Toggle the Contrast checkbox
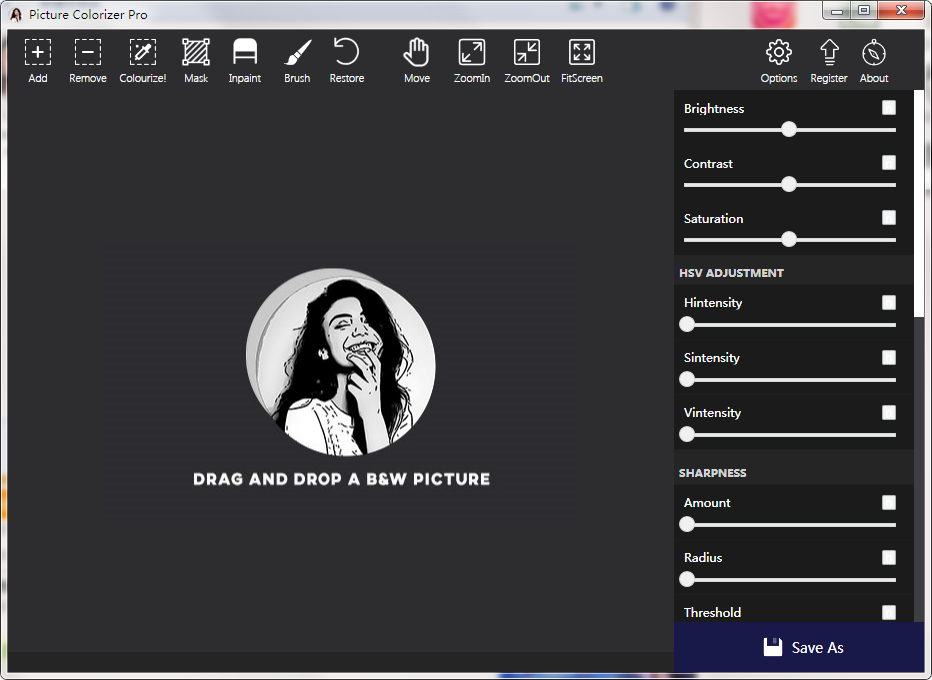The height and width of the screenshot is (680, 932). point(889,163)
